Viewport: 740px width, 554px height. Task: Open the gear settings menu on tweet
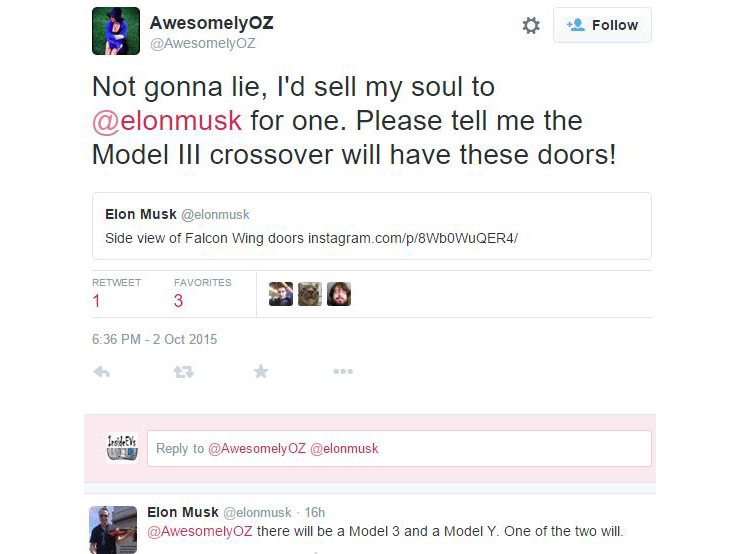(x=531, y=25)
